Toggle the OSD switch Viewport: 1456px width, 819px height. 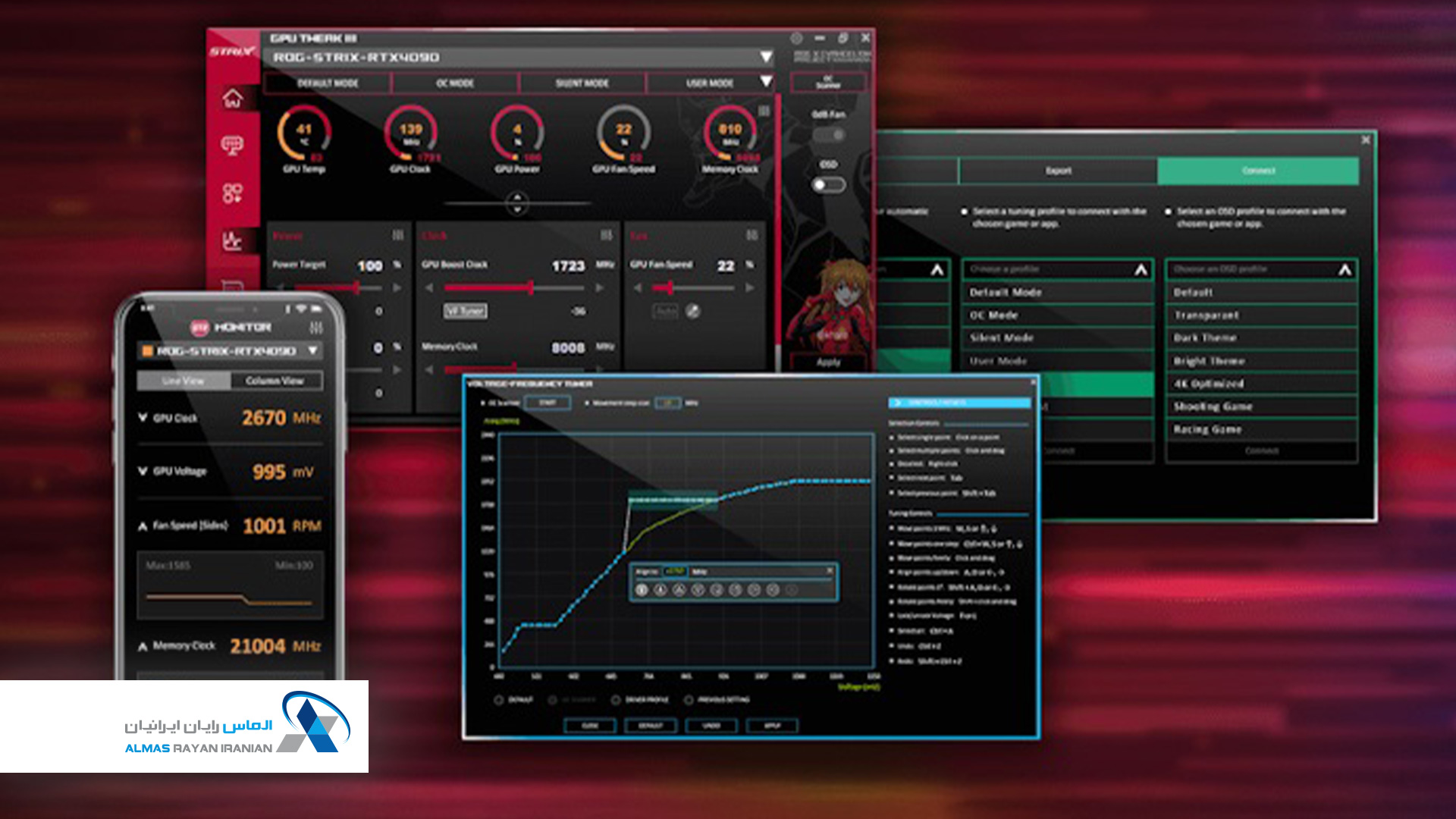tap(828, 184)
